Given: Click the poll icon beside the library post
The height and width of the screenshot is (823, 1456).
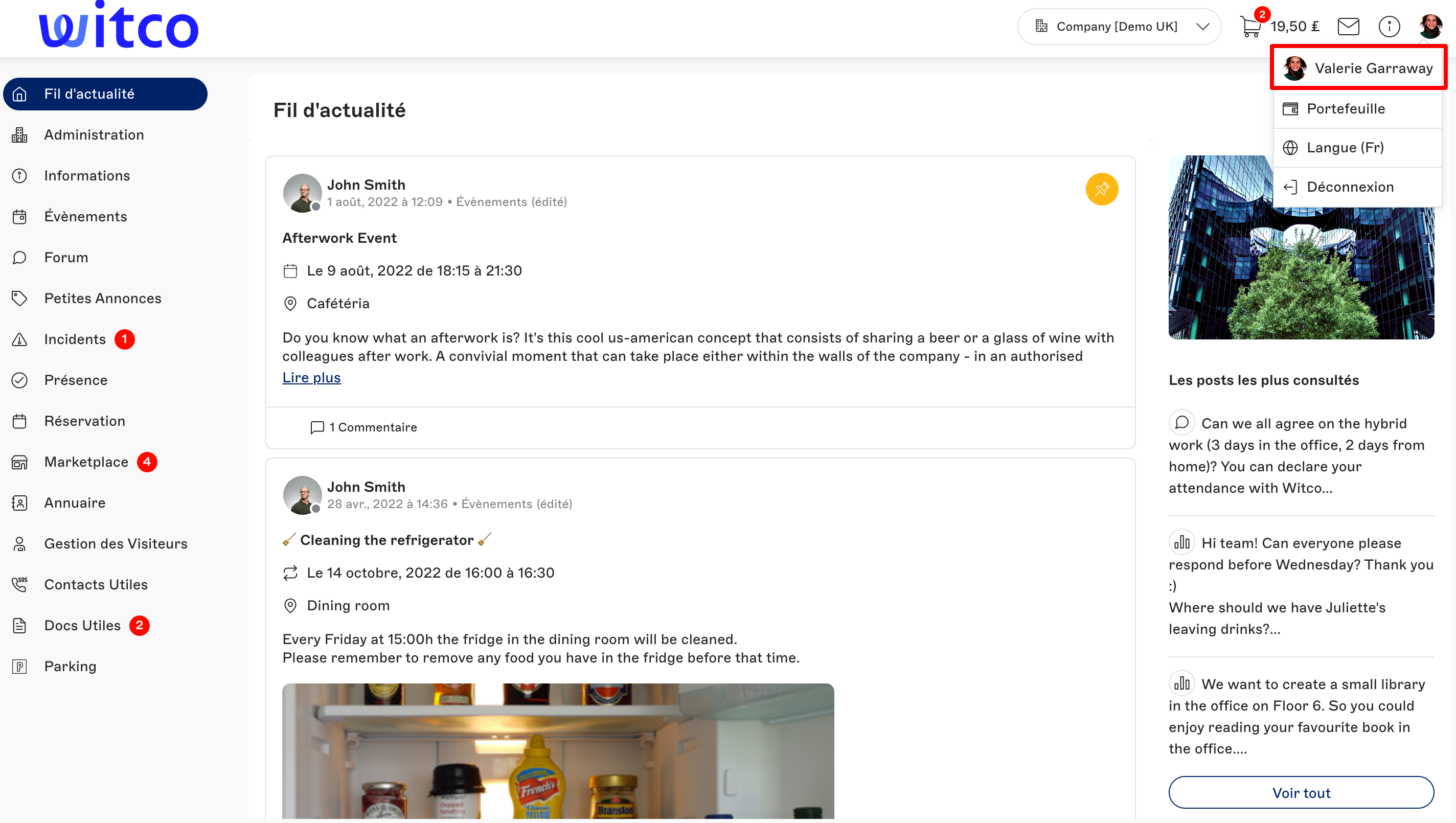Looking at the screenshot, I should 1181,683.
